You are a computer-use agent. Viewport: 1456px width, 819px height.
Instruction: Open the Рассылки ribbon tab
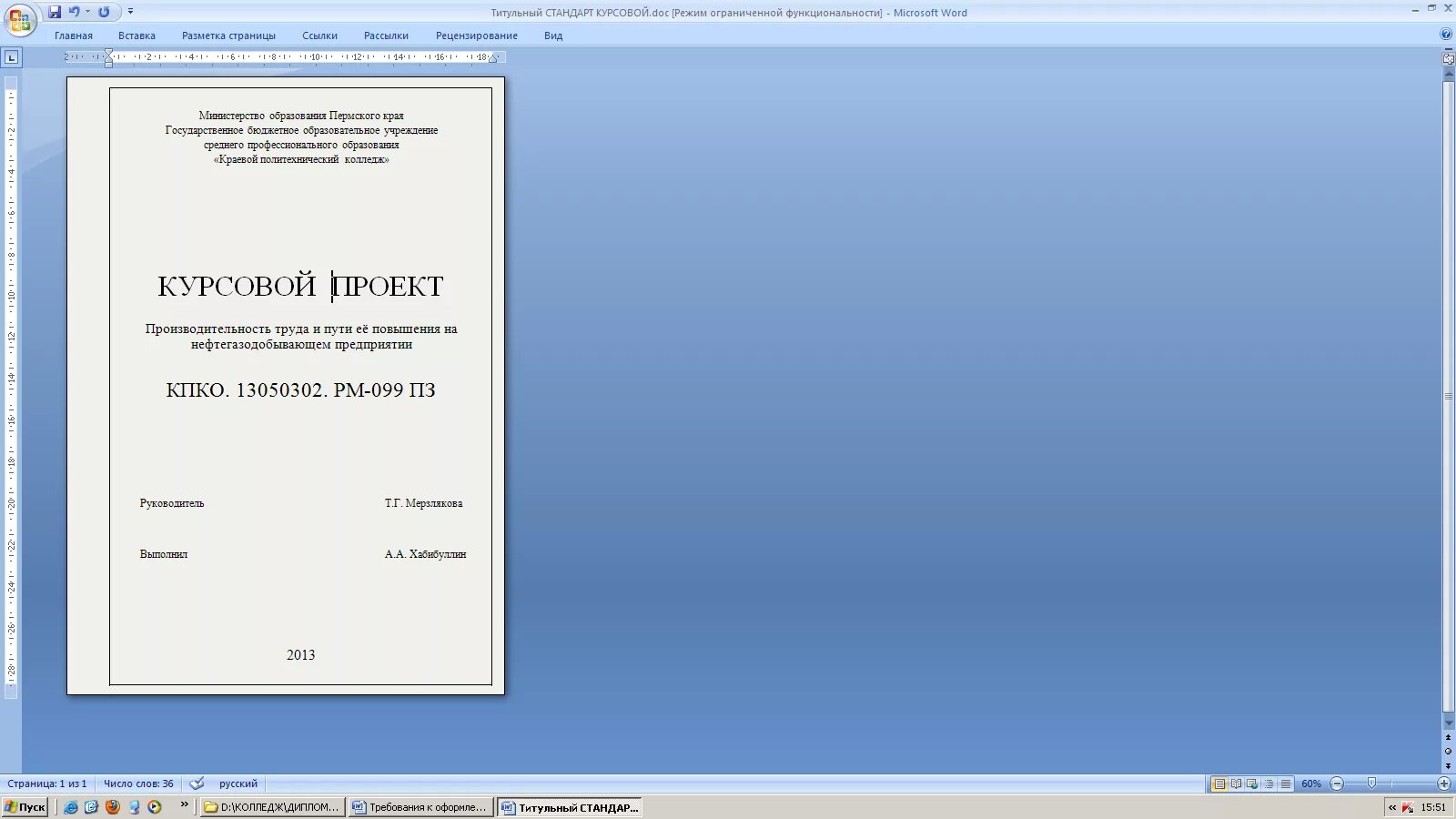pyautogui.click(x=386, y=35)
